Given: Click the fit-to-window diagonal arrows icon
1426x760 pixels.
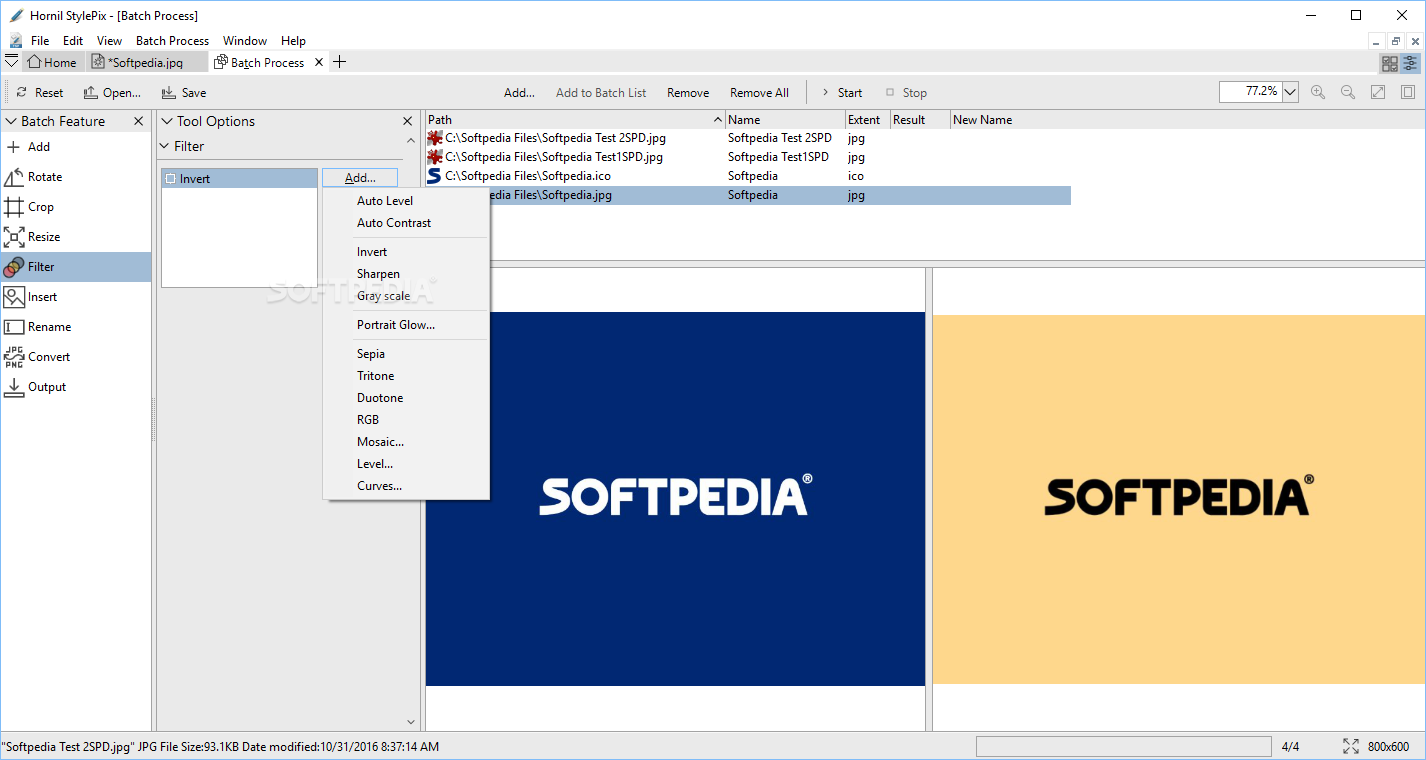Looking at the screenshot, I should click(1378, 92).
